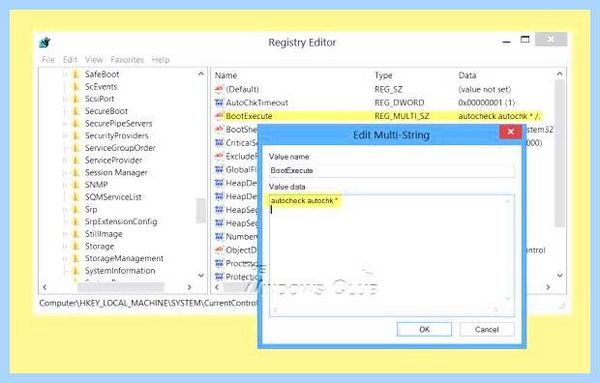This screenshot has width=600, height=383.
Task: Click the SQMServiceList folder icon
Action: tap(76, 197)
